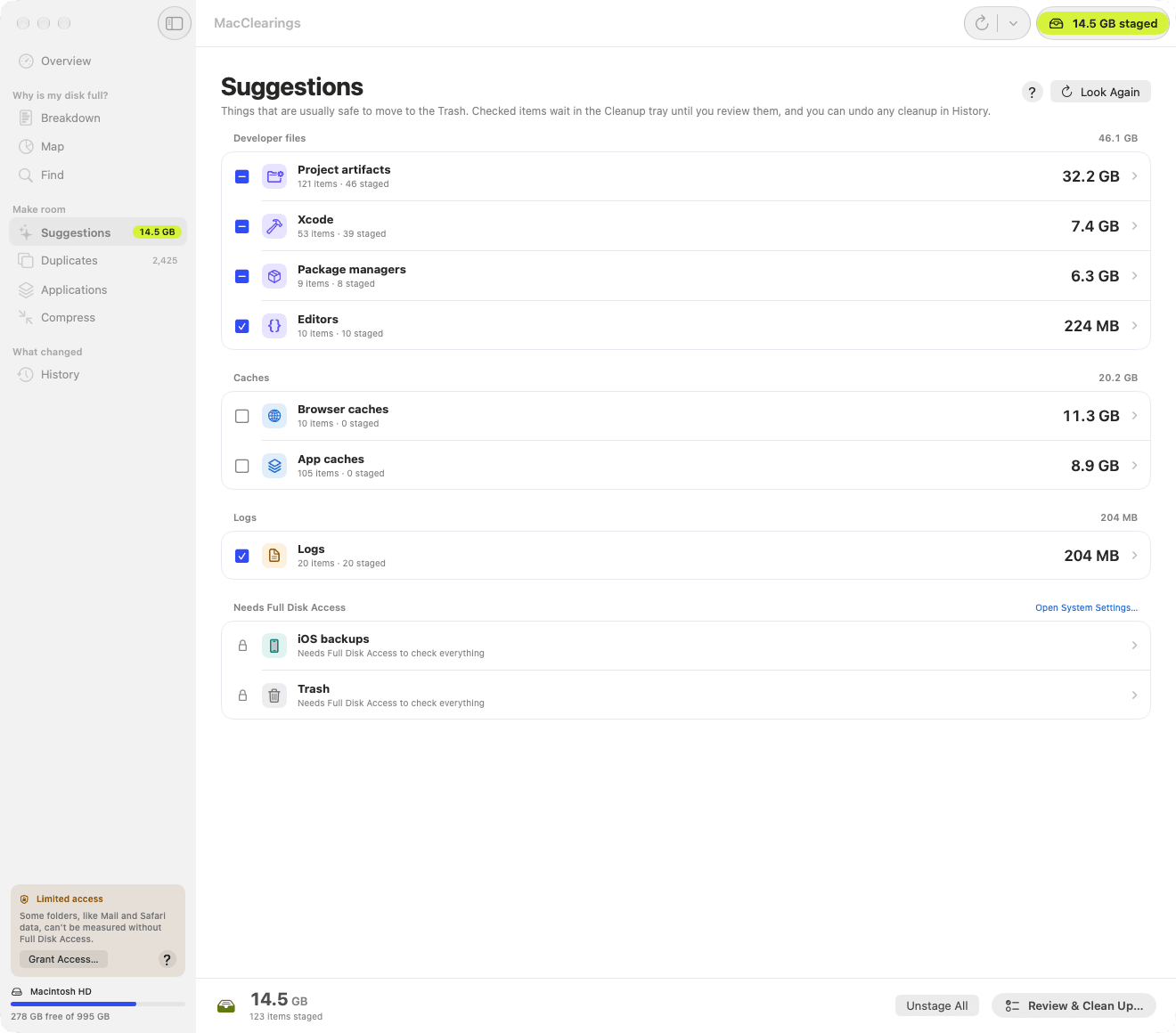
Task: Expand the Browser caches row chevron
Action: tap(1134, 416)
